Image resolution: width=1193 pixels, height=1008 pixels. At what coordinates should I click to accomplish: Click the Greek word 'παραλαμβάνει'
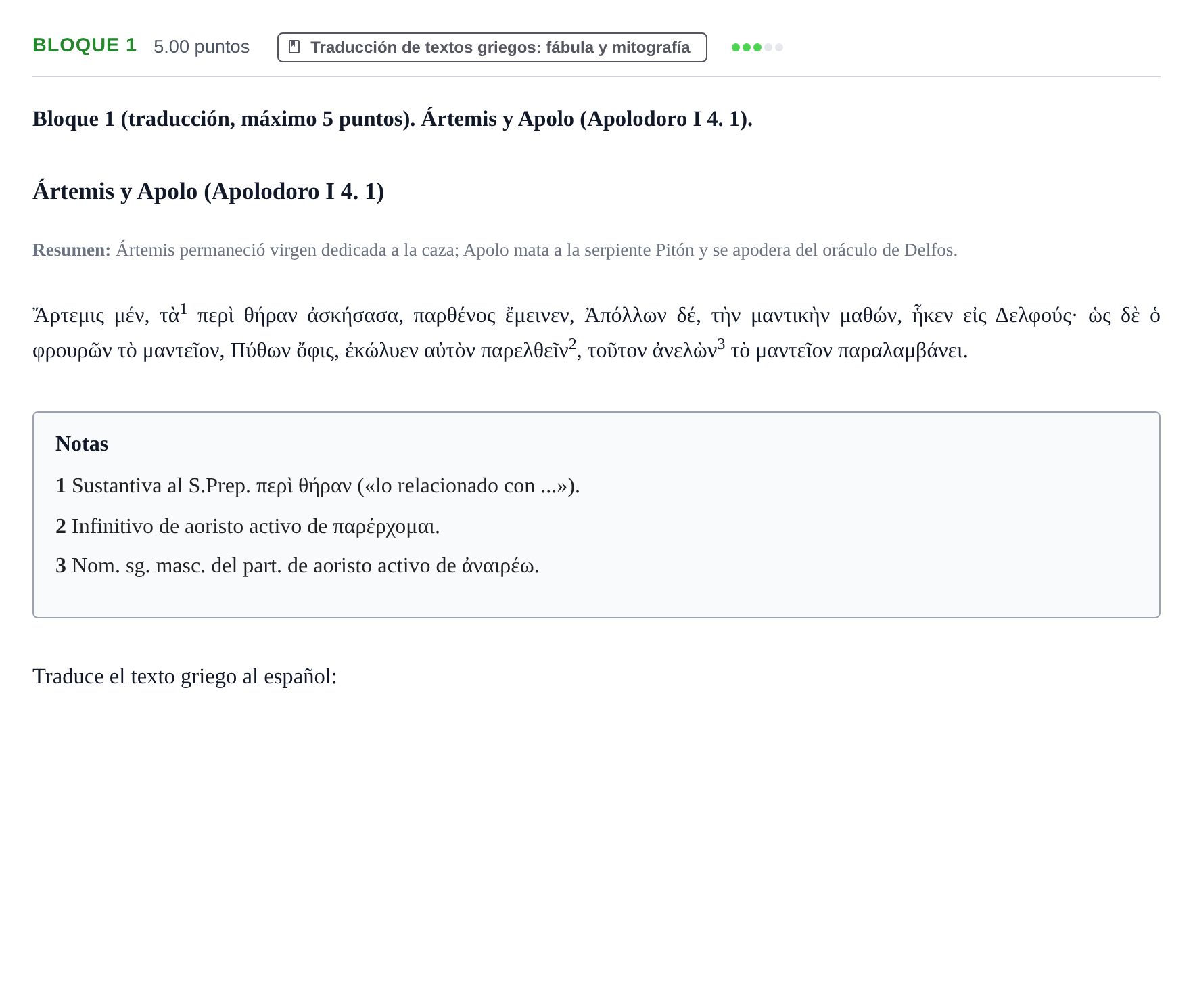[x=902, y=351]
